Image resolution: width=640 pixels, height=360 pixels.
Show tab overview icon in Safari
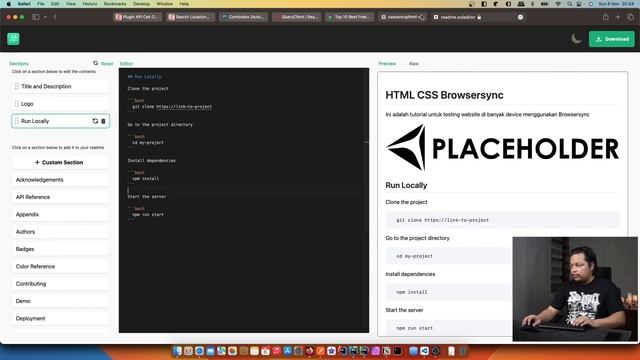pyautogui.click(x=631, y=17)
